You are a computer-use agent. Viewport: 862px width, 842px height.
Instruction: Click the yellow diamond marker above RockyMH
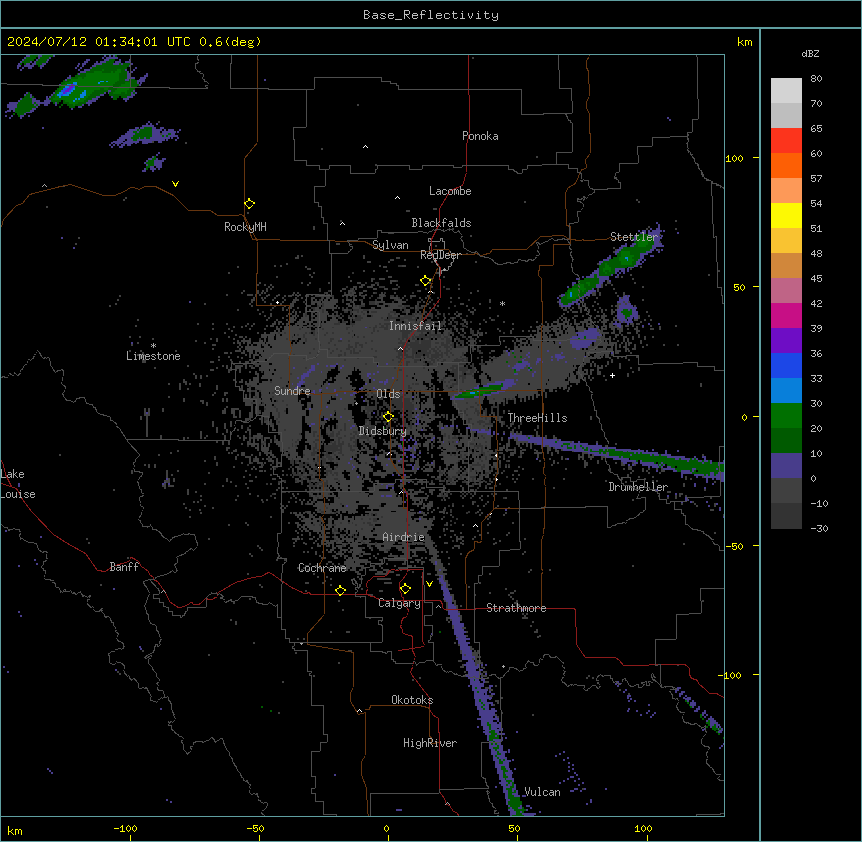(x=250, y=204)
